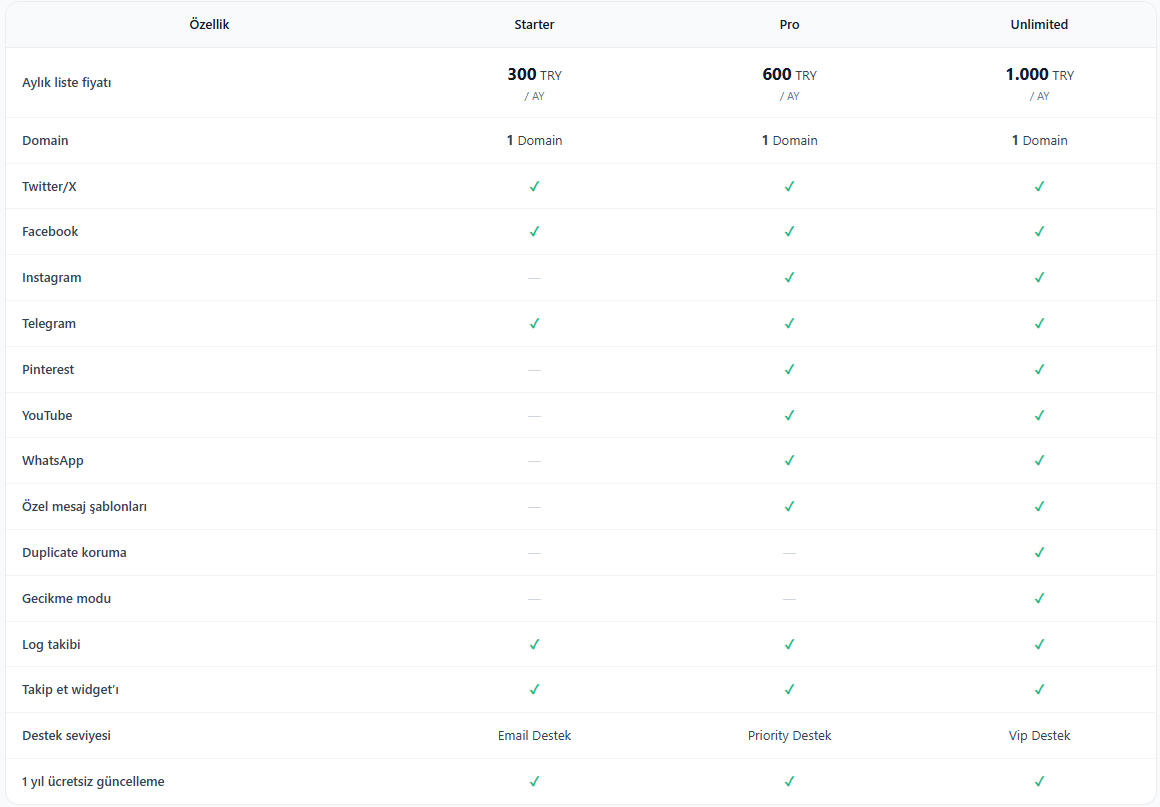Click the 1.000 TRY price
This screenshot has height=807, width=1160.
[1039, 75]
